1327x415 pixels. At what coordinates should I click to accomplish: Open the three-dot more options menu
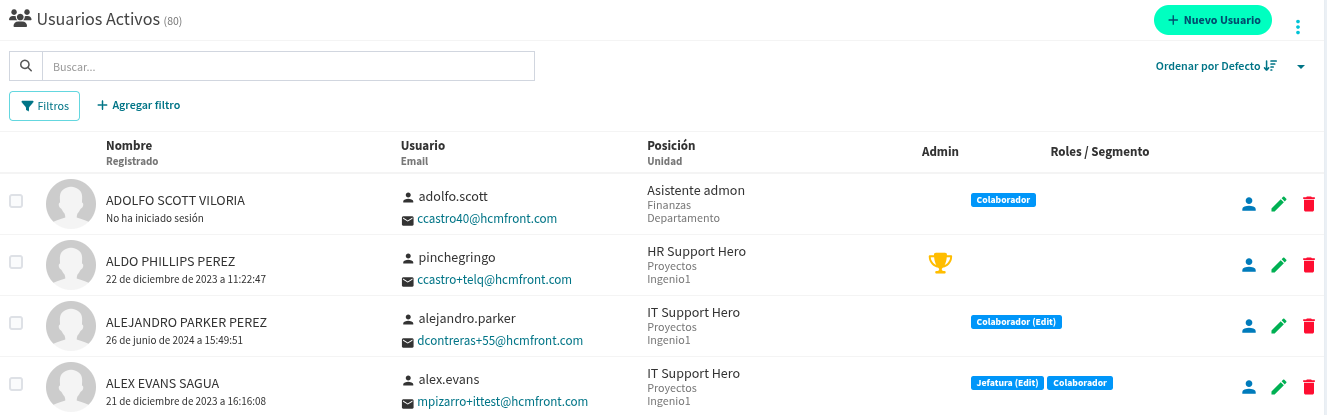pos(1298,27)
